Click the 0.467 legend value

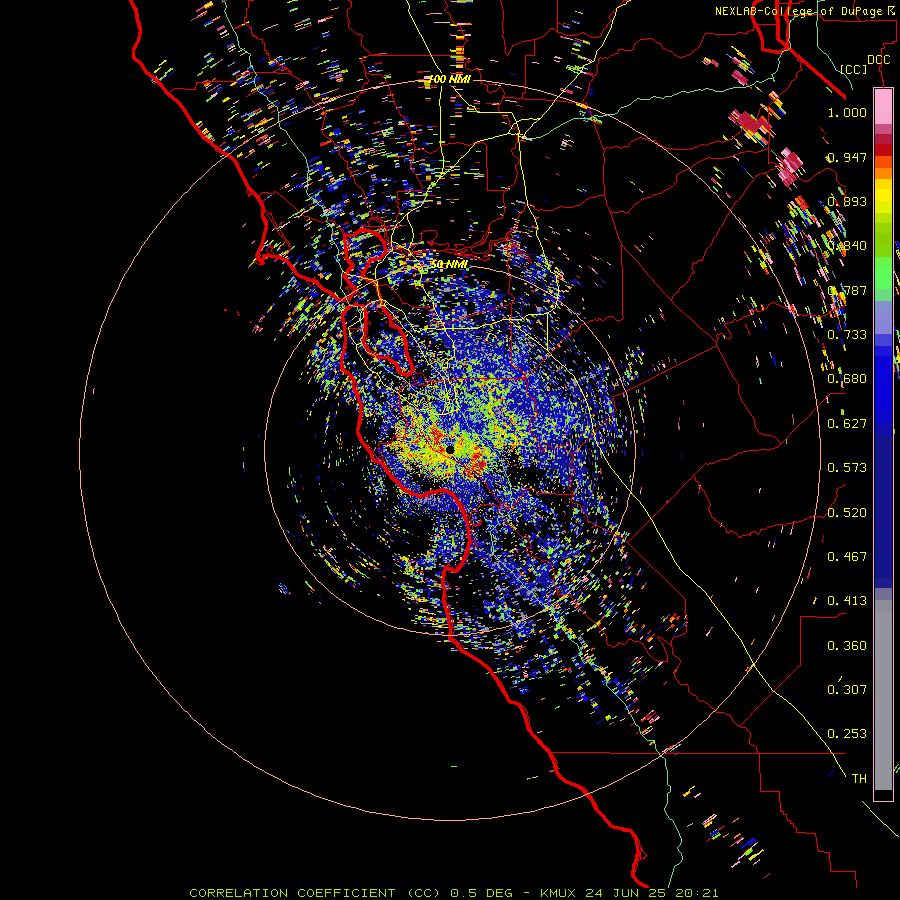pos(847,557)
